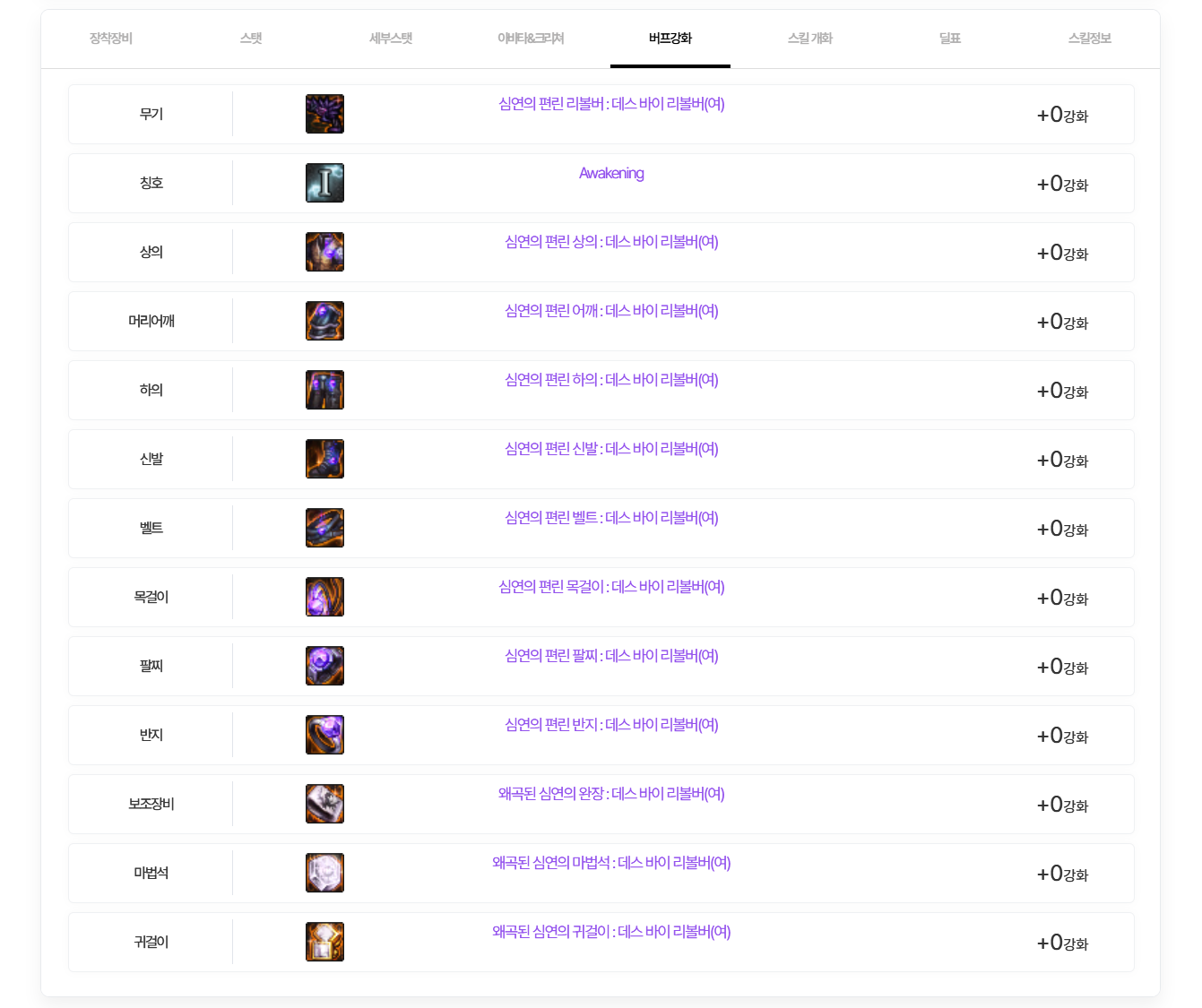This screenshot has width=1202, height=1008.
Task: Open the 왜곡된 심연의 완장 item link
Action: (x=611, y=794)
